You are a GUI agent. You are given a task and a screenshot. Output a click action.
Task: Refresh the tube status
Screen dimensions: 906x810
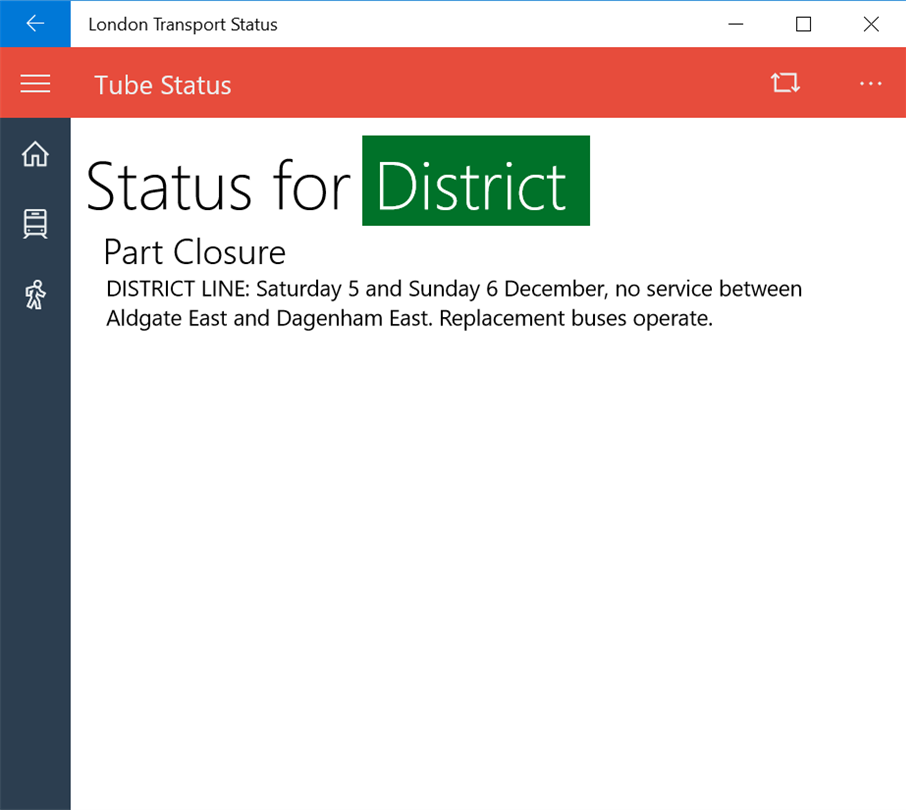[785, 83]
